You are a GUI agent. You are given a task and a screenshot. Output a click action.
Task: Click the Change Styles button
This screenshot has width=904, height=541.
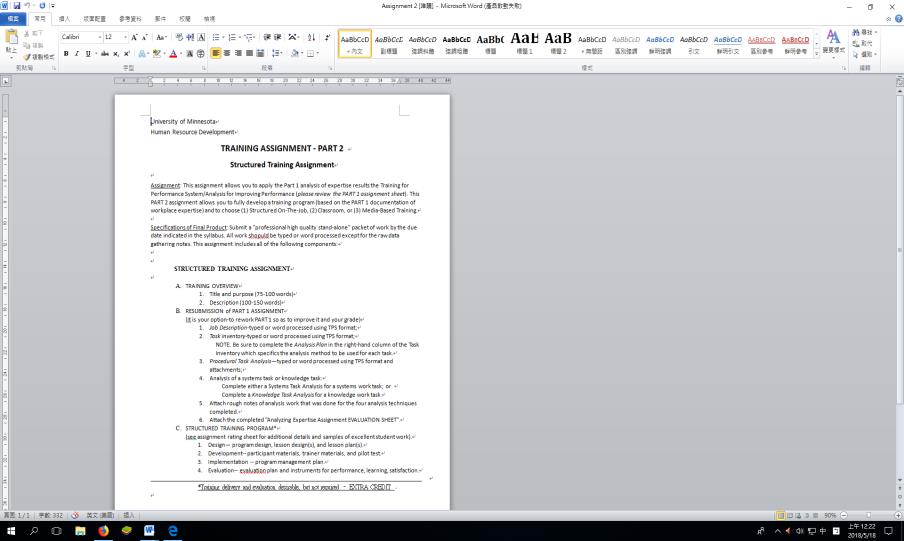[833, 43]
